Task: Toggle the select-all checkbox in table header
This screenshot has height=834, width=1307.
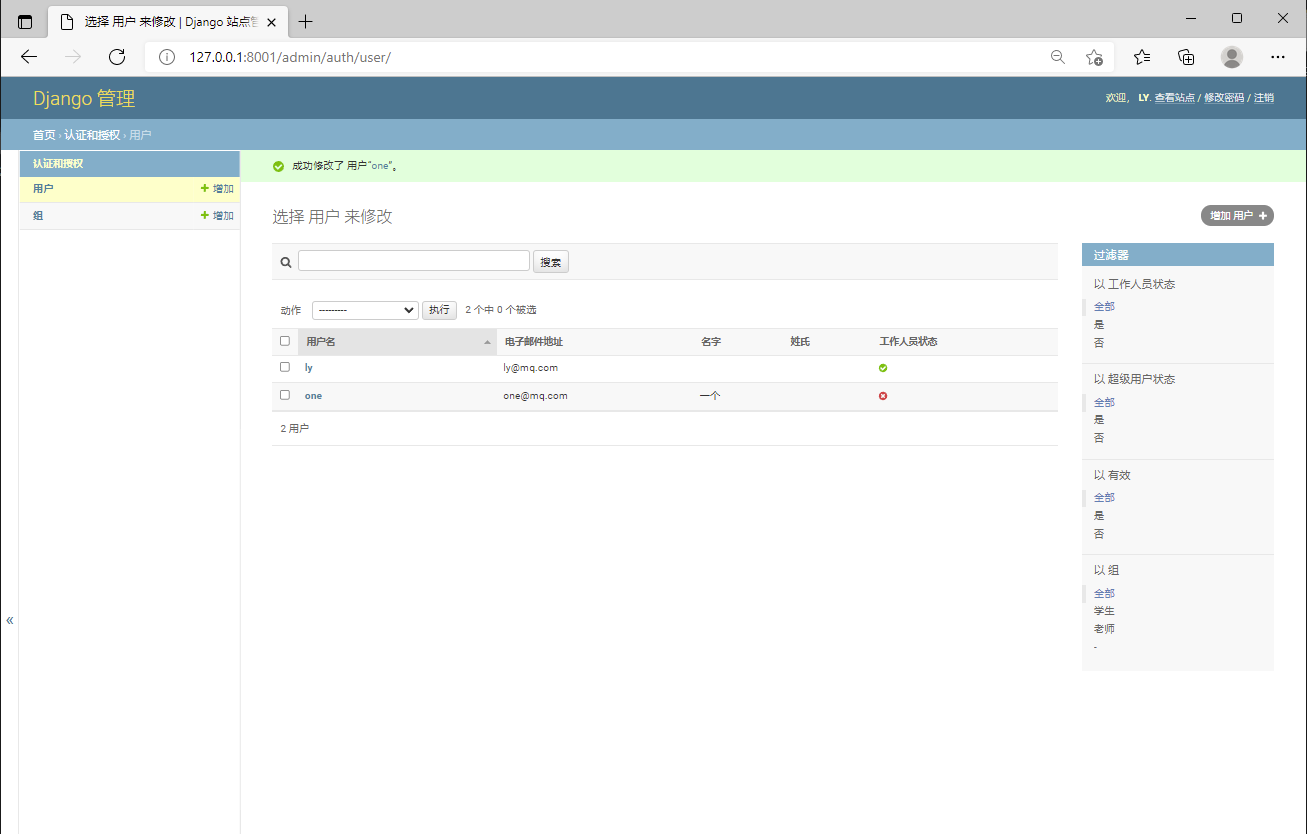Action: [x=285, y=341]
